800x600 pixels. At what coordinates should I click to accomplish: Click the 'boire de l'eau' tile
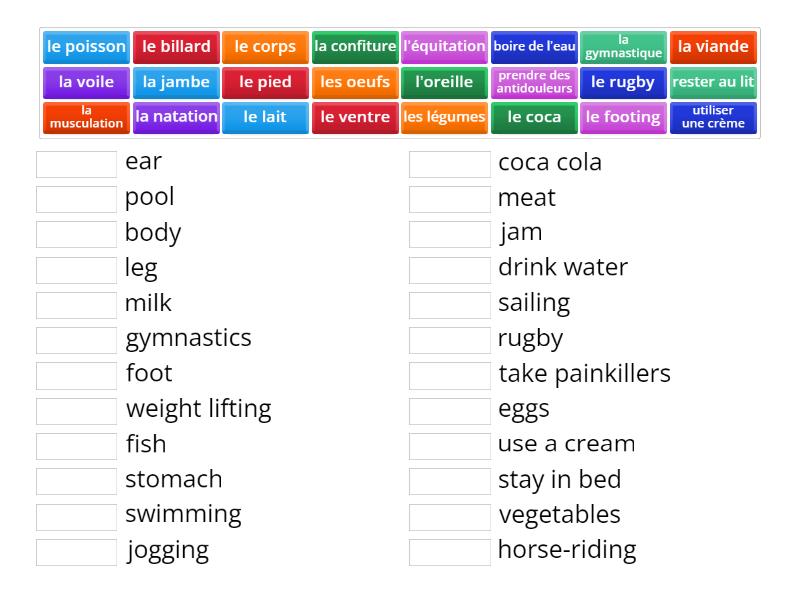pyautogui.click(x=534, y=46)
